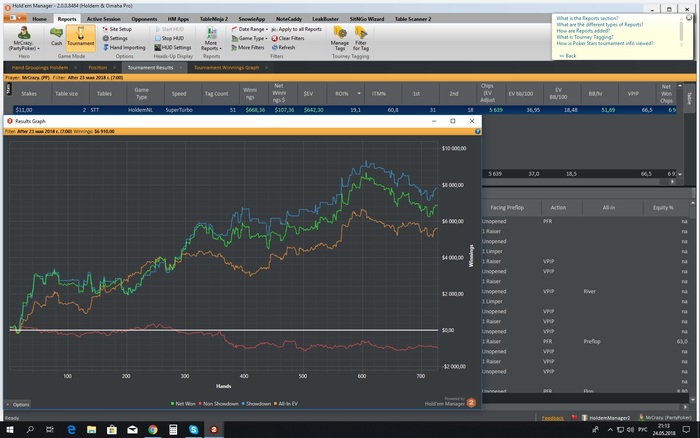700x438 pixels.
Task: Click the ITM% column header
Action: tap(379, 94)
